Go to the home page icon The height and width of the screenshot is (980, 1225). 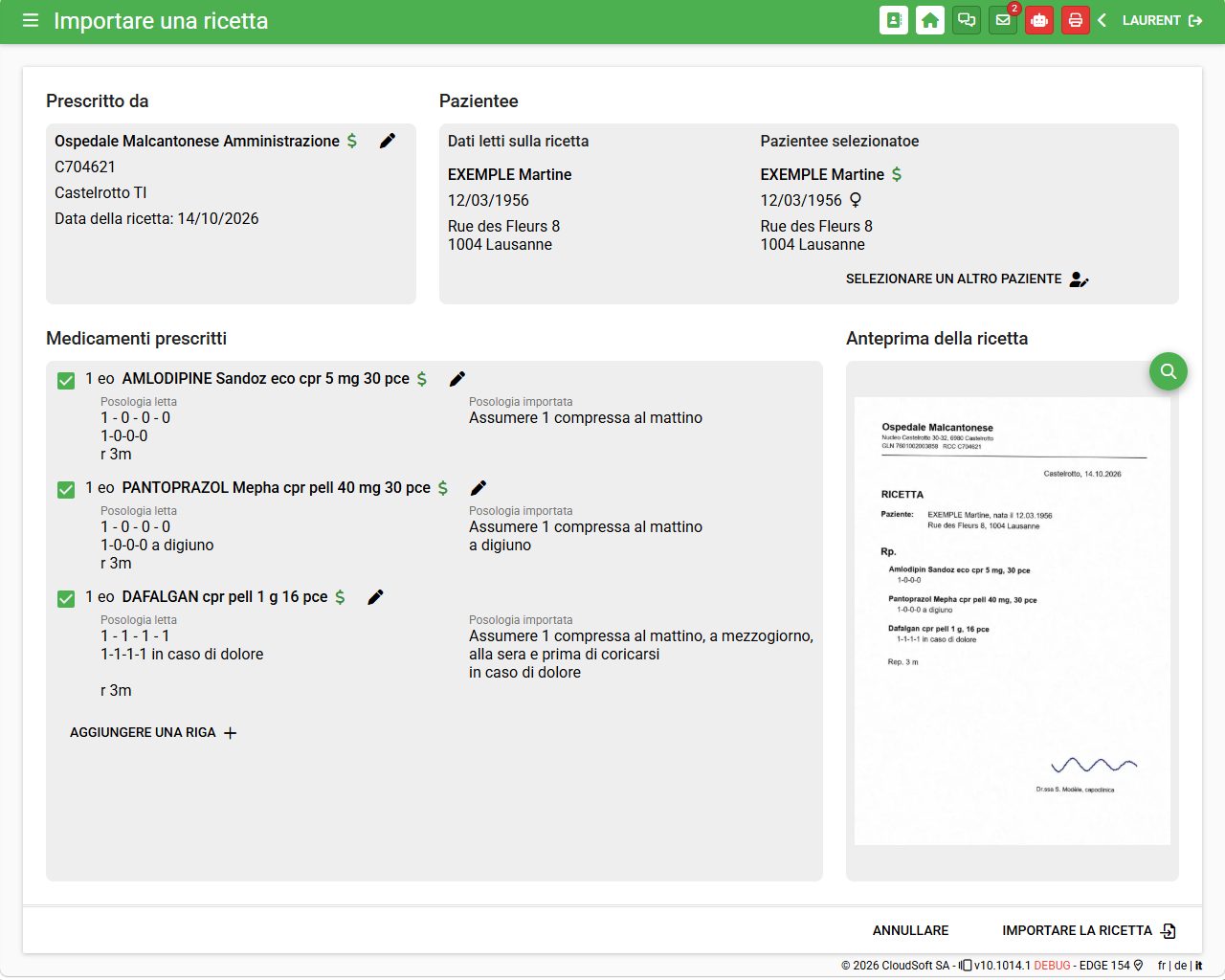click(x=930, y=20)
